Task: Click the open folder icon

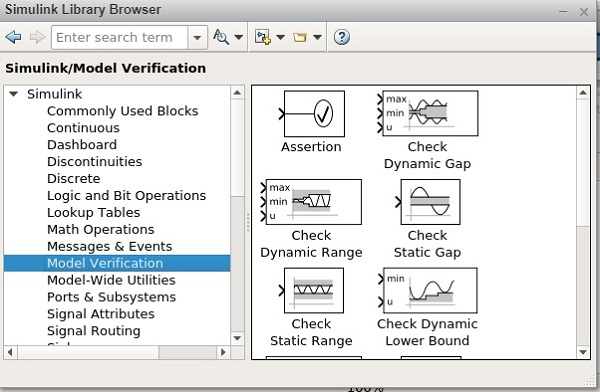Action: click(300, 37)
